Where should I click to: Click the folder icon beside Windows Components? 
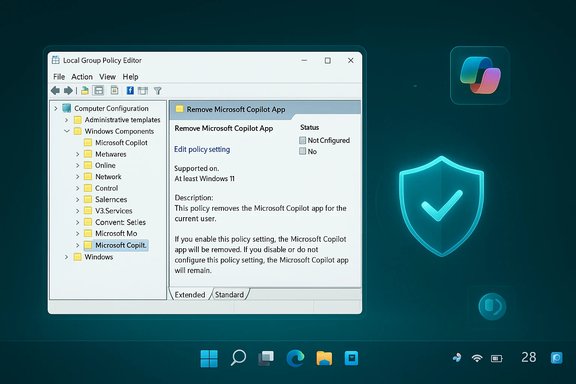(78, 131)
